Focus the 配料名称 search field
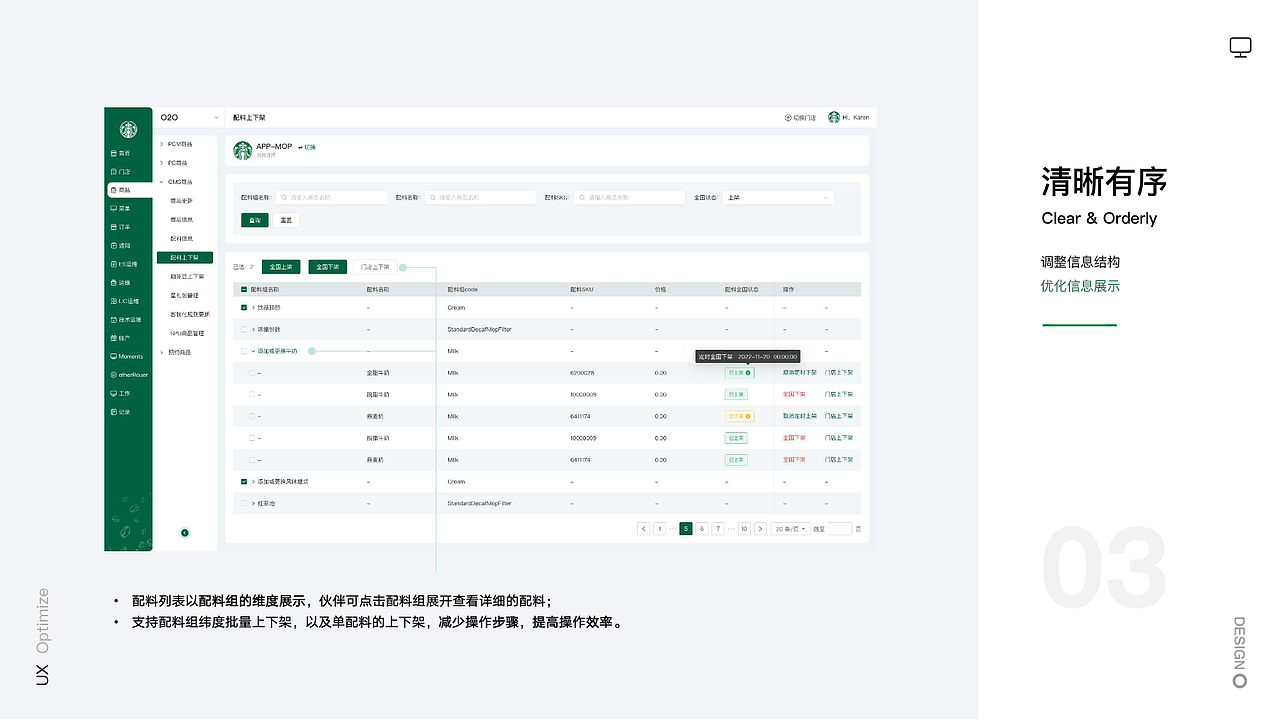The width and height of the screenshot is (1280, 720). [480, 198]
